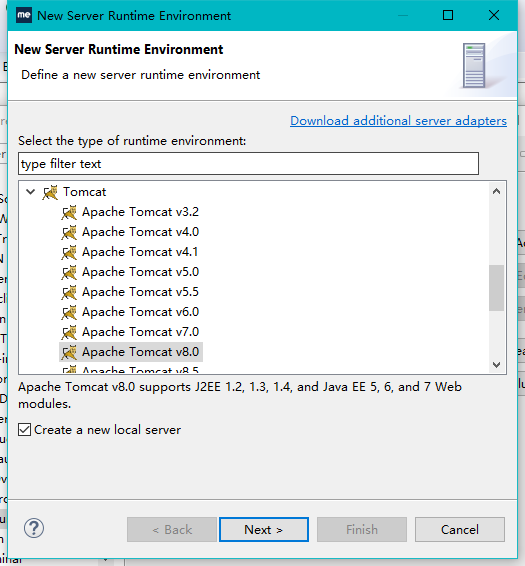
Task: Click the Apache Tomcat v4.1 icon
Action: (69, 252)
